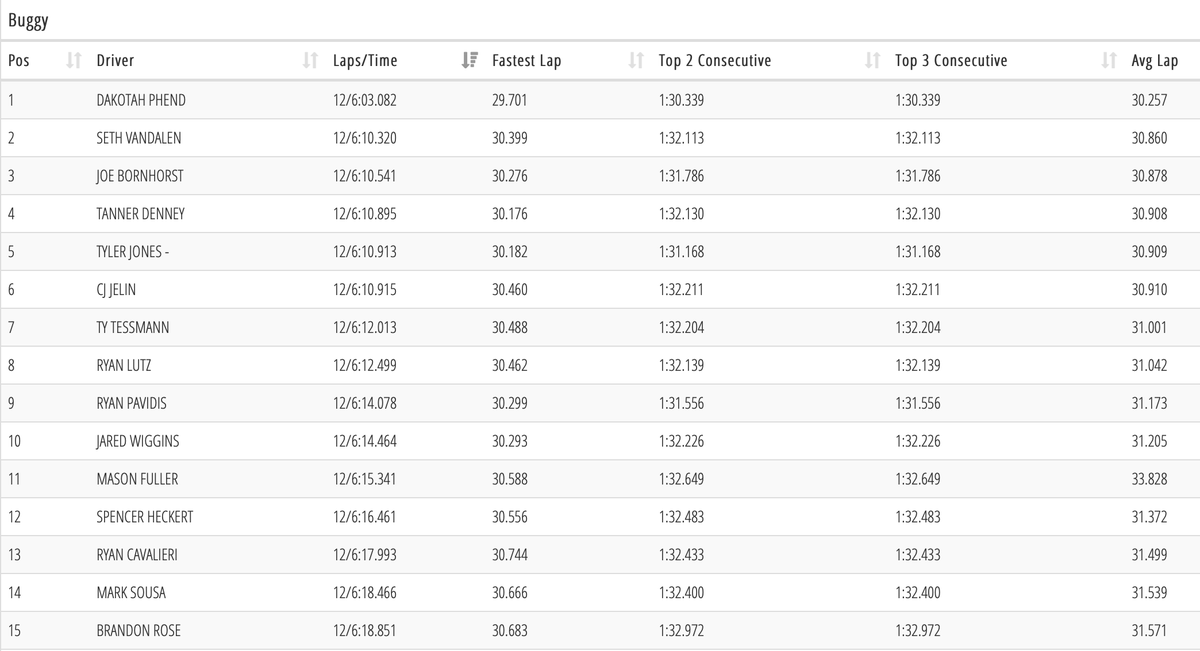
Task: Click BRANDON ROSE in position 15
Action: (x=138, y=631)
